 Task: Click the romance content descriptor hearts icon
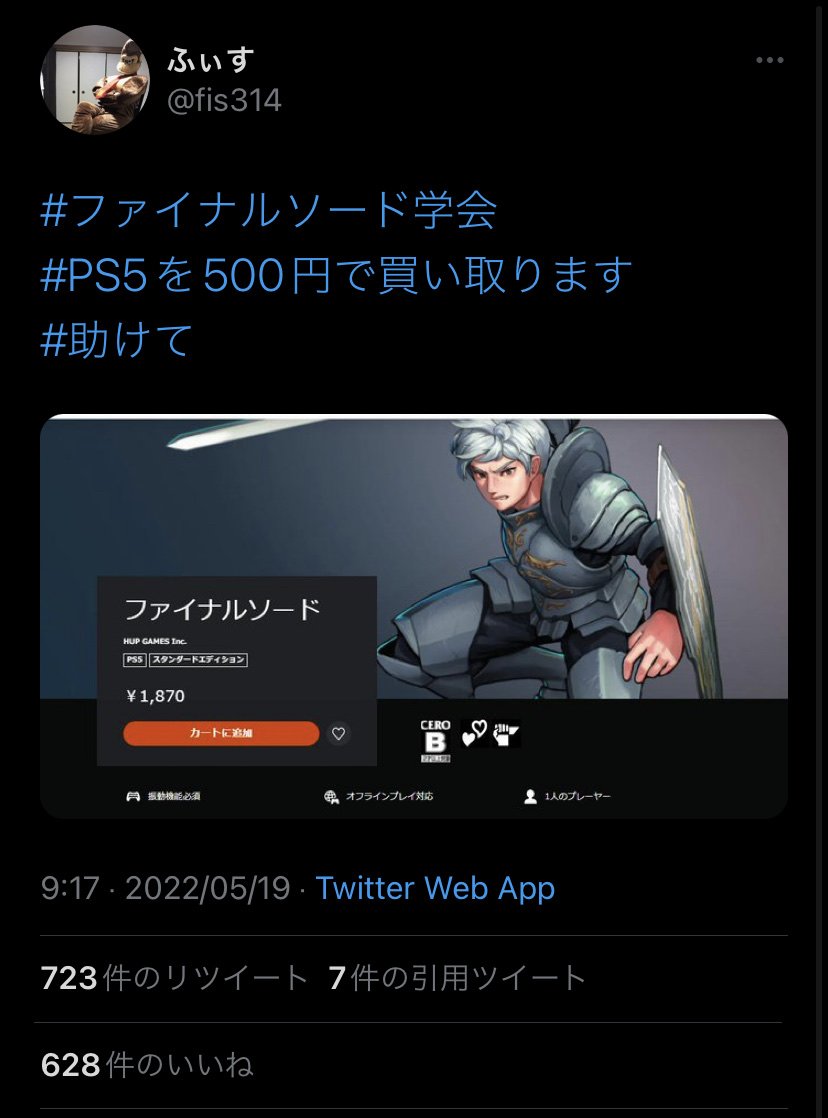pos(474,733)
